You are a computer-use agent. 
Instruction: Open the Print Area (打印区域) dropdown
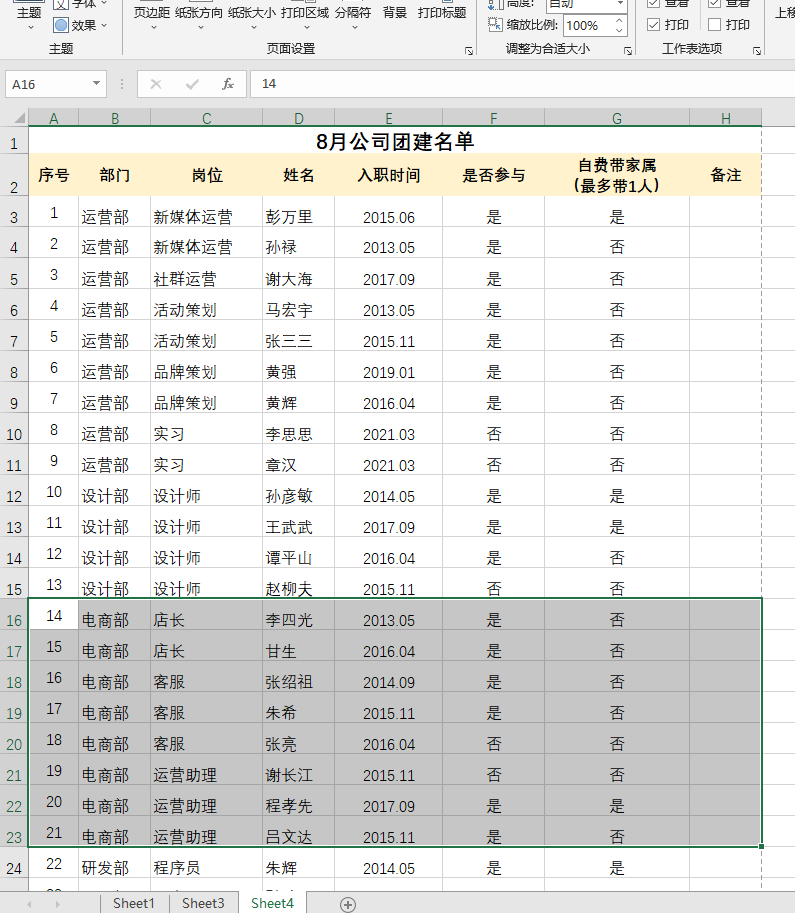click(x=305, y=16)
